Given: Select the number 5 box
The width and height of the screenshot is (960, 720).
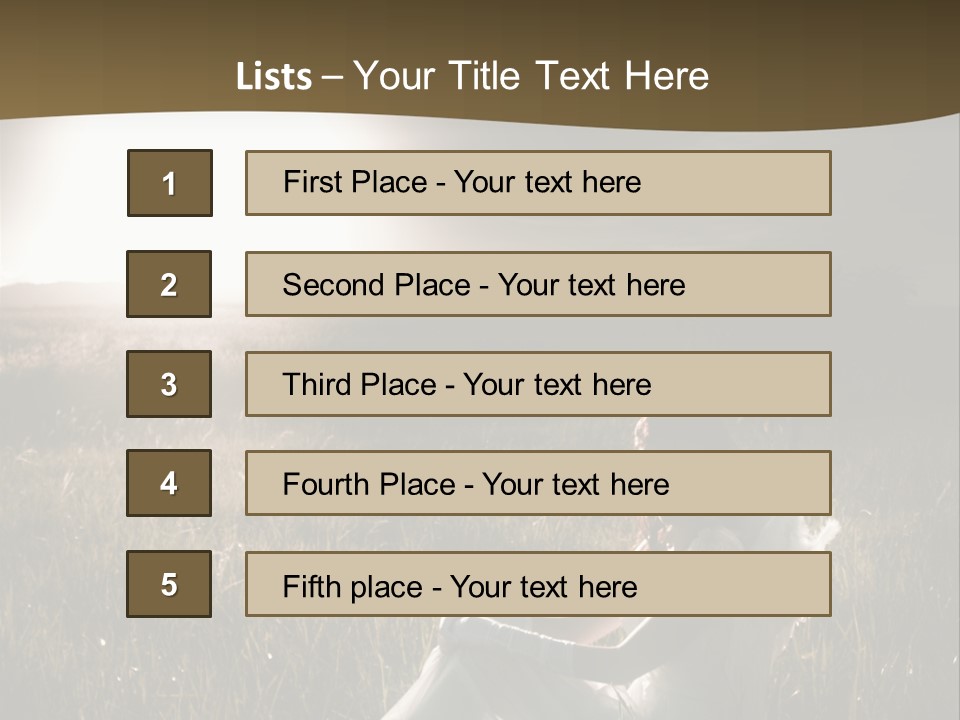Looking at the screenshot, I should pyautogui.click(x=169, y=584).
